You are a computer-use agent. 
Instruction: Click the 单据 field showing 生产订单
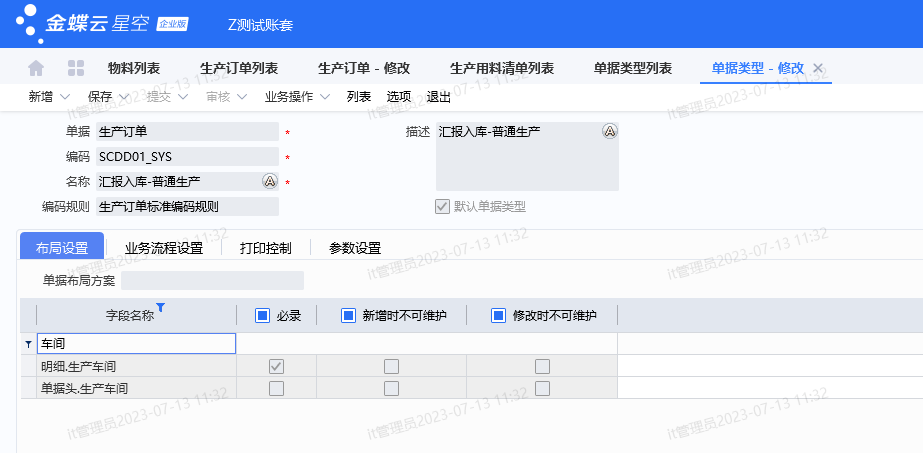point(187,131)
